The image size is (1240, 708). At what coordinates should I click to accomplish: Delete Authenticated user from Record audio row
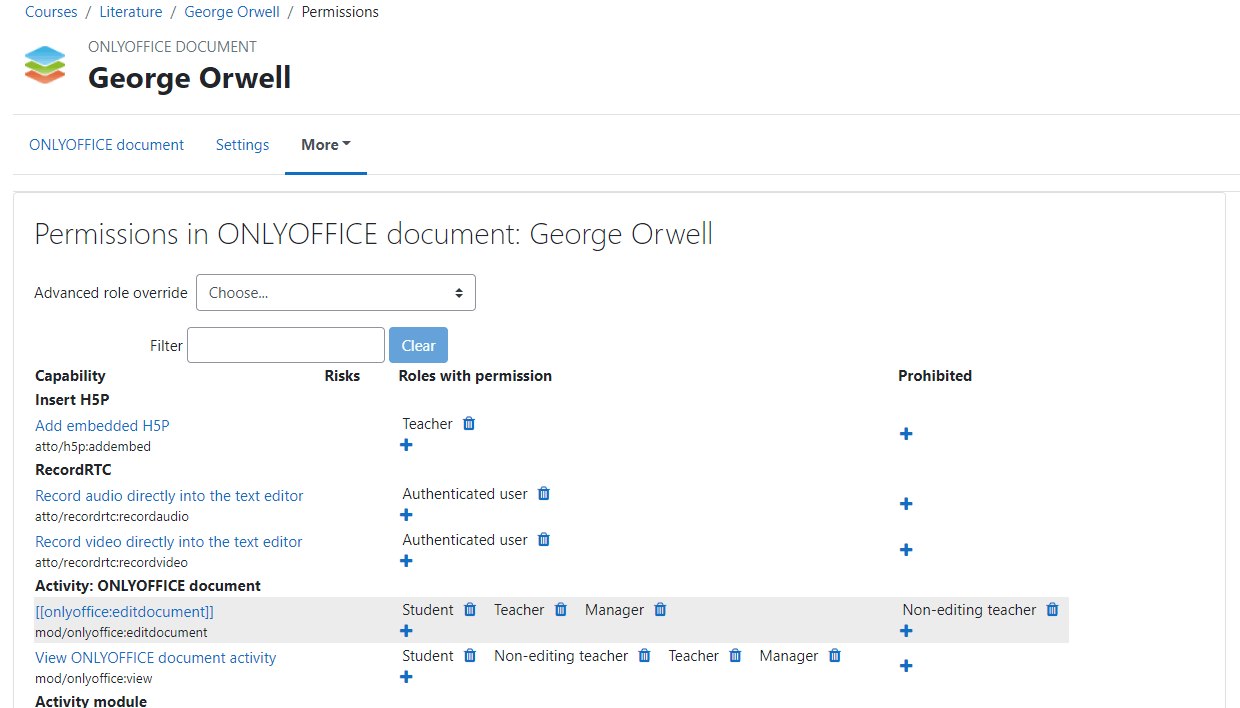tap(544, 494)
